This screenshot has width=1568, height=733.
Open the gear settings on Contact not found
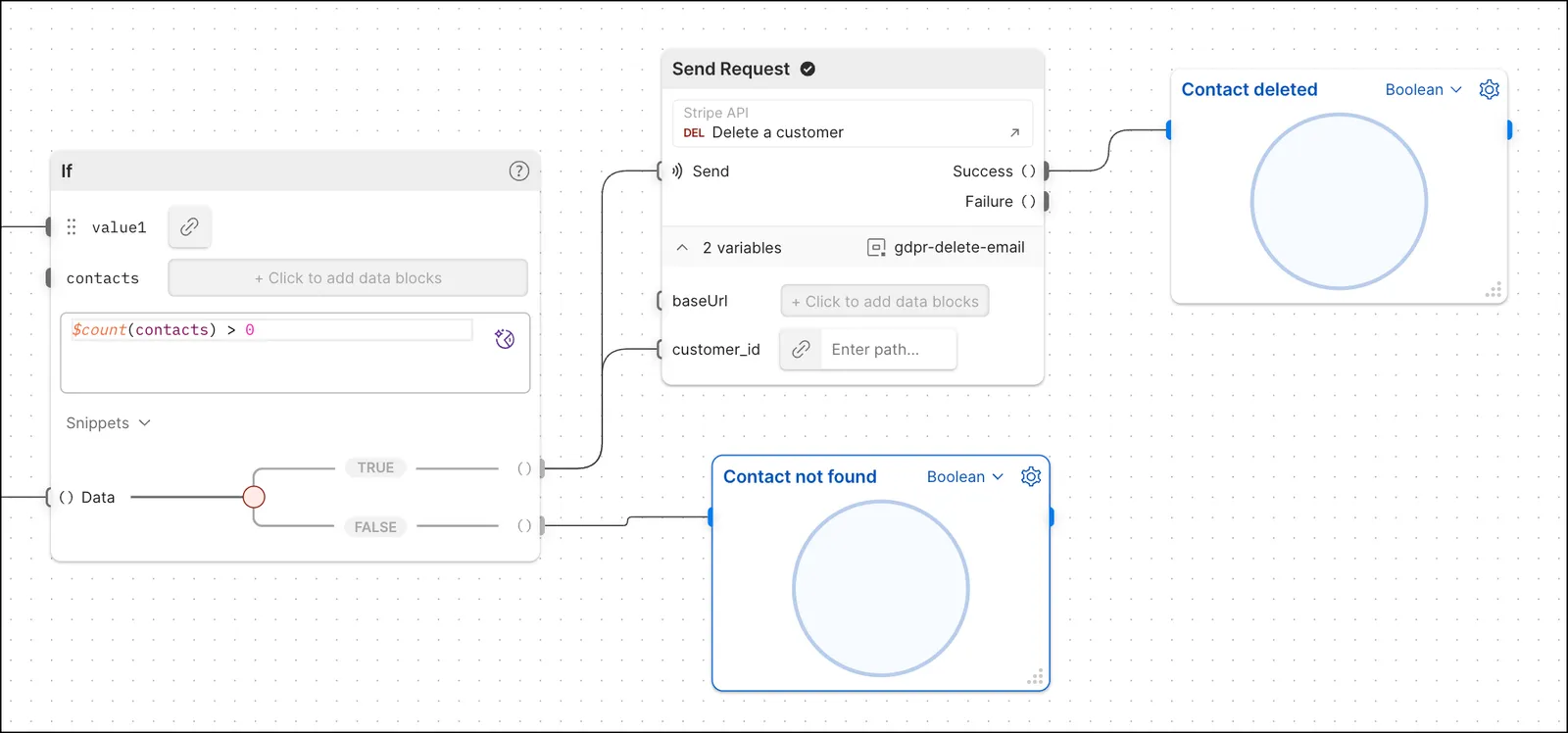coord(1031,476)
